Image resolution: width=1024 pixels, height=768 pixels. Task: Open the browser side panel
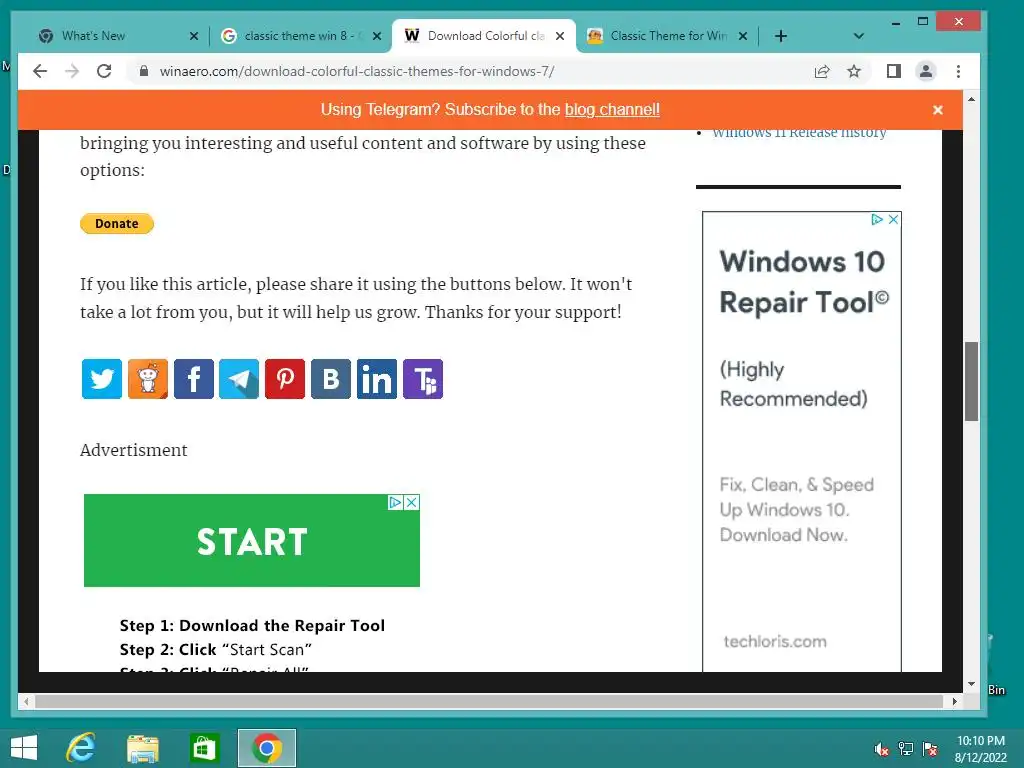893,71
